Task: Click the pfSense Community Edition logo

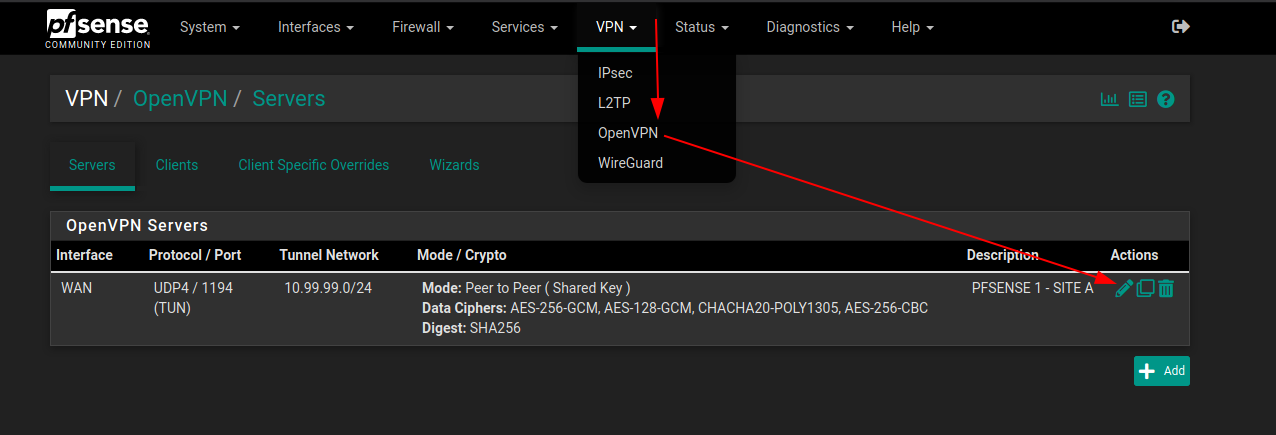Action: pyautogui.click(x=98, y=29)
